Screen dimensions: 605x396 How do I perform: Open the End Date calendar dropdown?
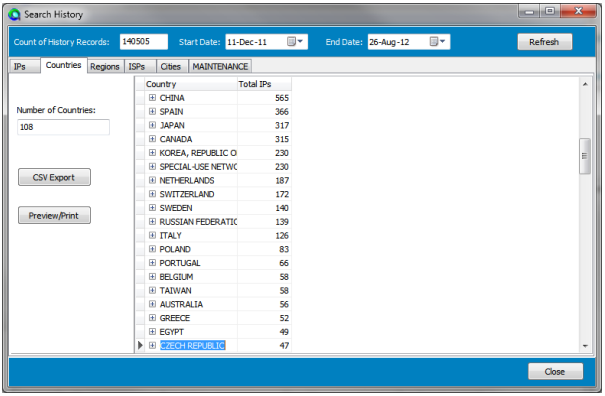[x=438, y=42]
